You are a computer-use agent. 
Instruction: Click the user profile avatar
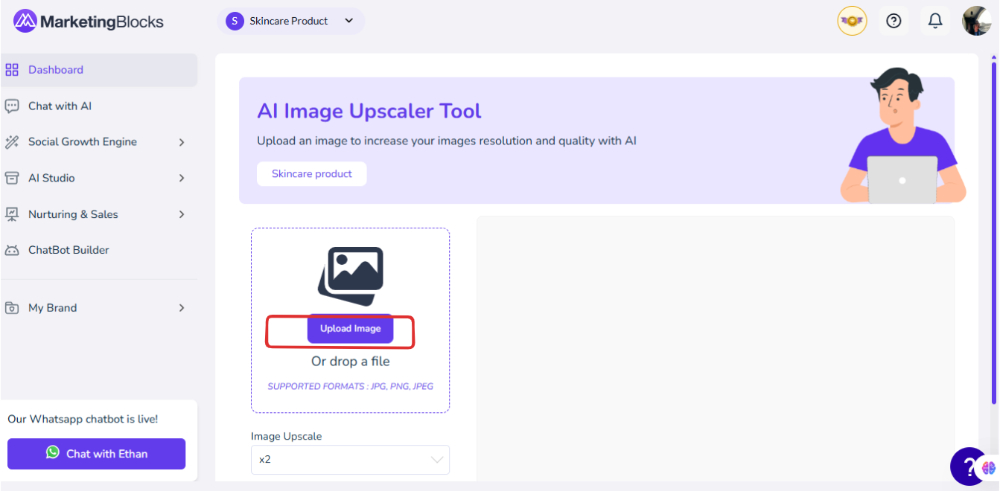(x=976, y=21)
